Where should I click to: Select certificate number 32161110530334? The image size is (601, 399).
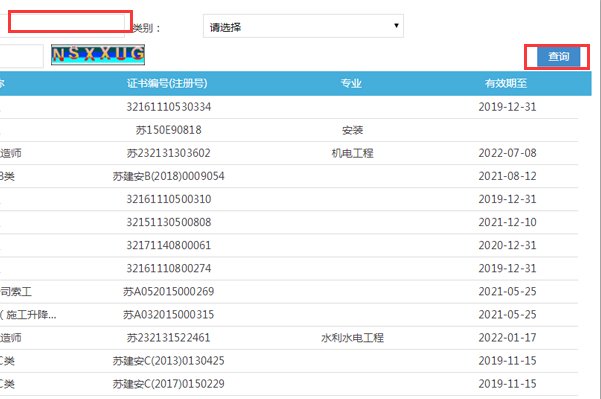click(169, 107)
